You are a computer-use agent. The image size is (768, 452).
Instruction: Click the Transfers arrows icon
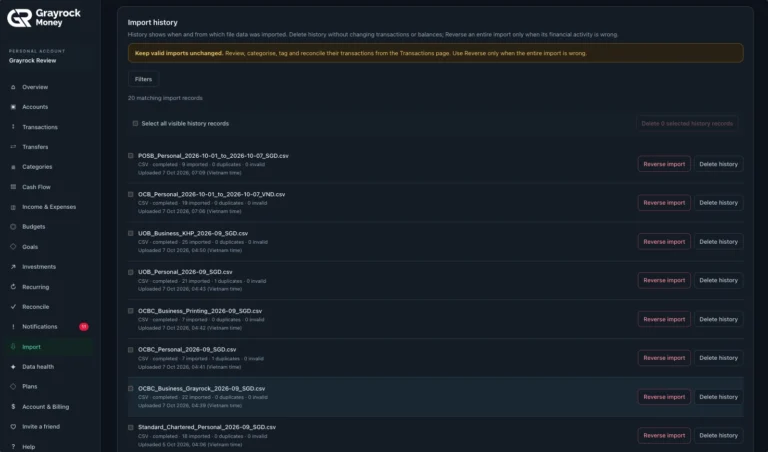pyautogui.click(x=13, y=147)
